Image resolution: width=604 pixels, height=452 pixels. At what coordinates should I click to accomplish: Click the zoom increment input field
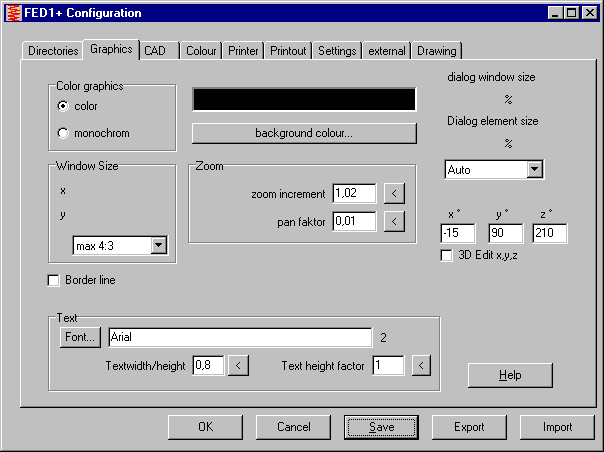[354, 193]
